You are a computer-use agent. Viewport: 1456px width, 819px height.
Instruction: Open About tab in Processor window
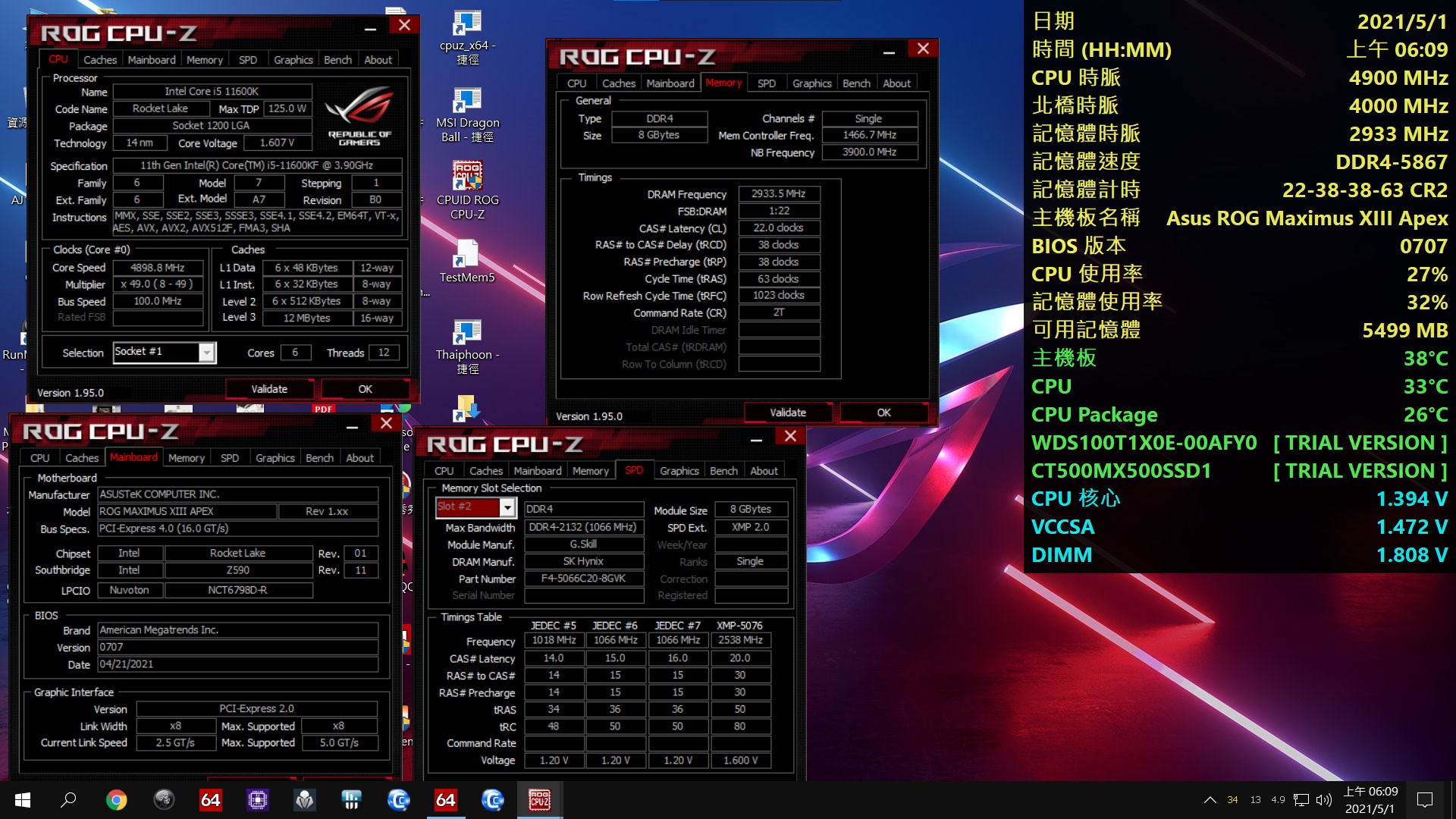[x=378, y=60]
